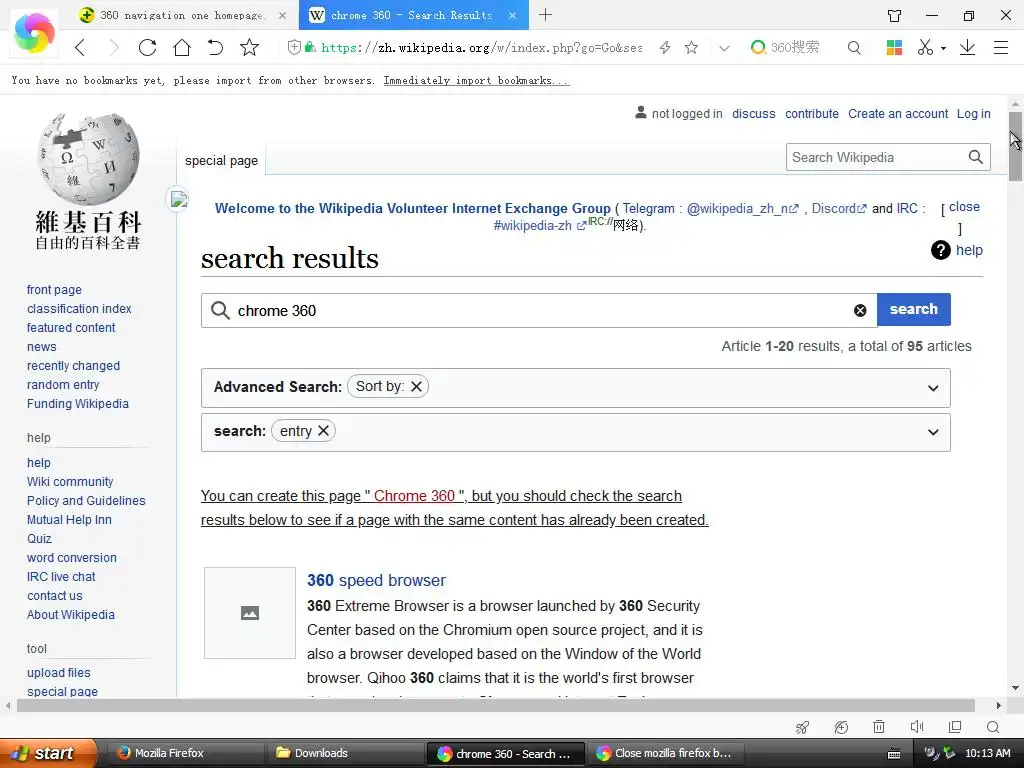Toggle the speaker mute icon in status bar
The height and width of the screenshot is (768, 1024).
coord(917,727)
